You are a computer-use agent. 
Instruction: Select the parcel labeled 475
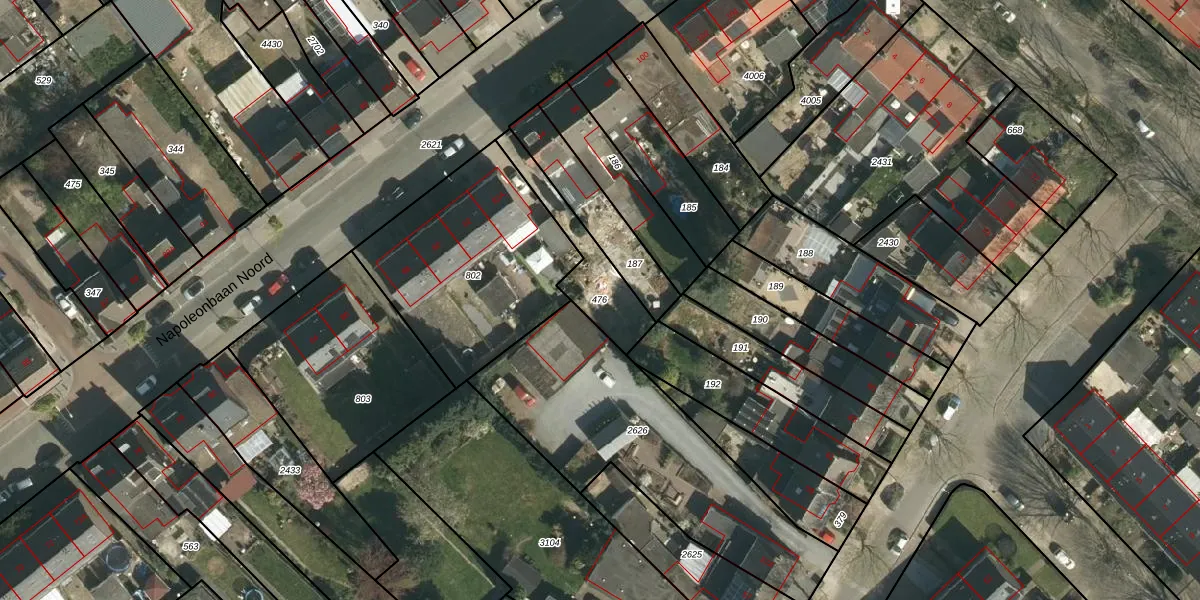point(72,185)
